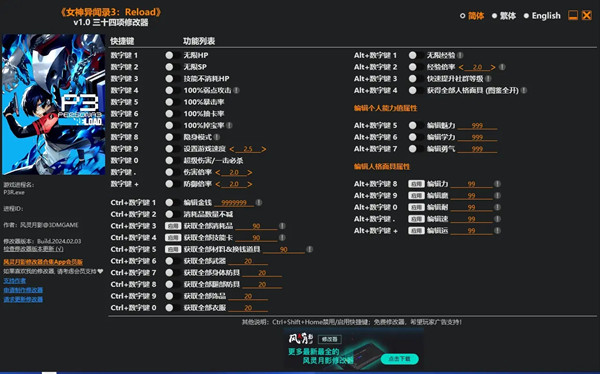Click 应用 button in the Alt+数字键 + row
Screen dimensions: 600x374
(416, 230)
